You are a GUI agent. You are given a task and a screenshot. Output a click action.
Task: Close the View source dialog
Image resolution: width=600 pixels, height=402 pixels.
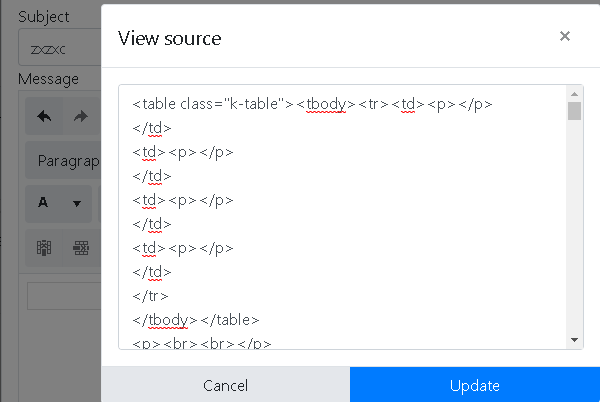click(565, 37)
